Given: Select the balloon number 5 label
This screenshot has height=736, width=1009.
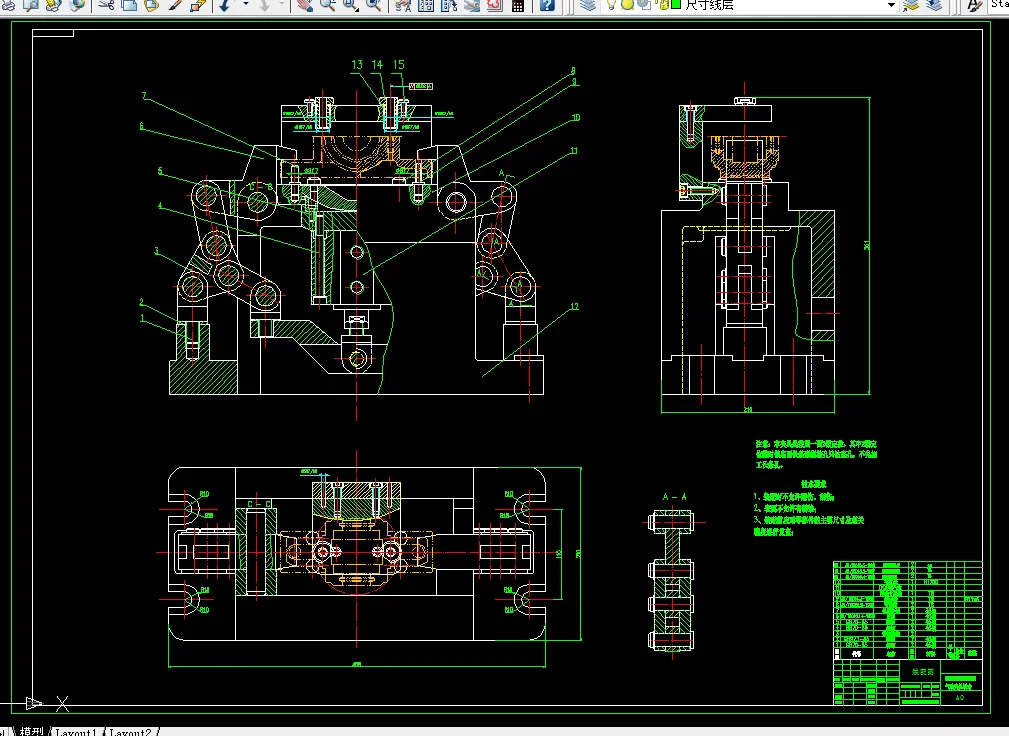Looking at the screenshot, I should pyautogui.click(x=160, y=171).
